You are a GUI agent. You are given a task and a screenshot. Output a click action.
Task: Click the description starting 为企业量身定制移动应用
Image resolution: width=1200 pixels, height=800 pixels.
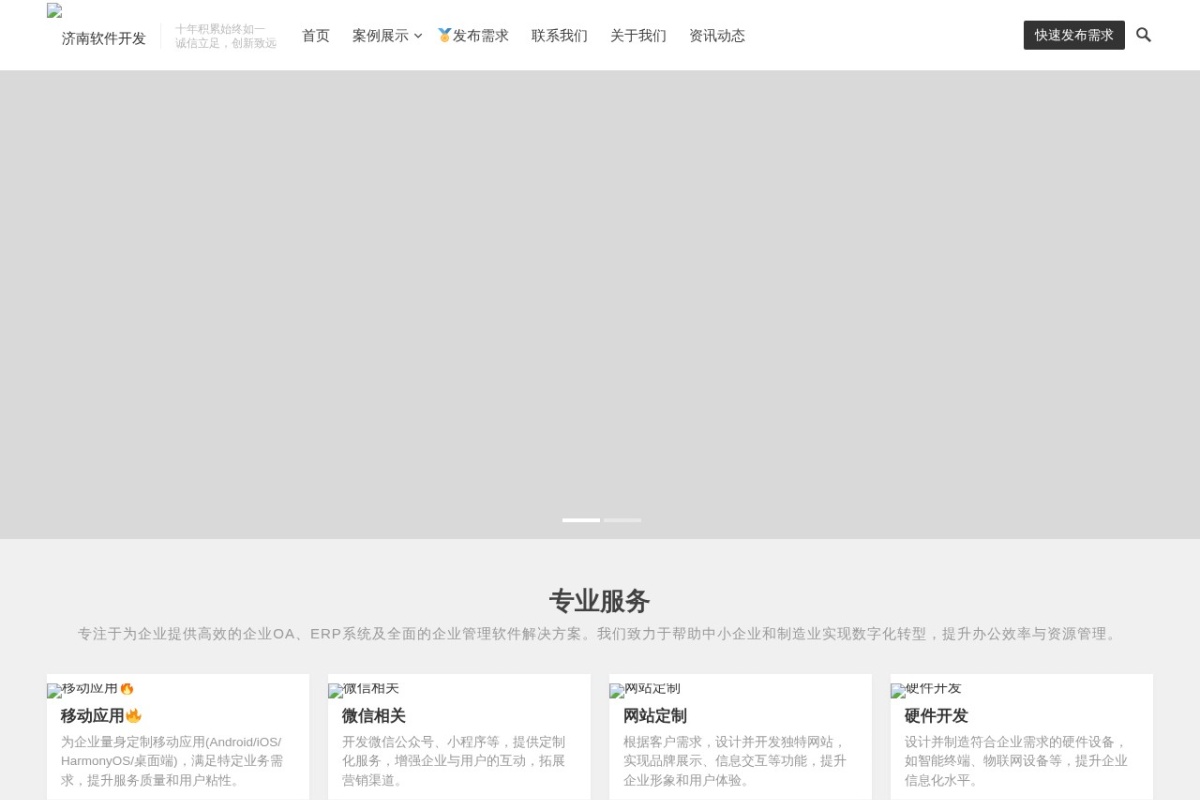[x=172, y=761]
